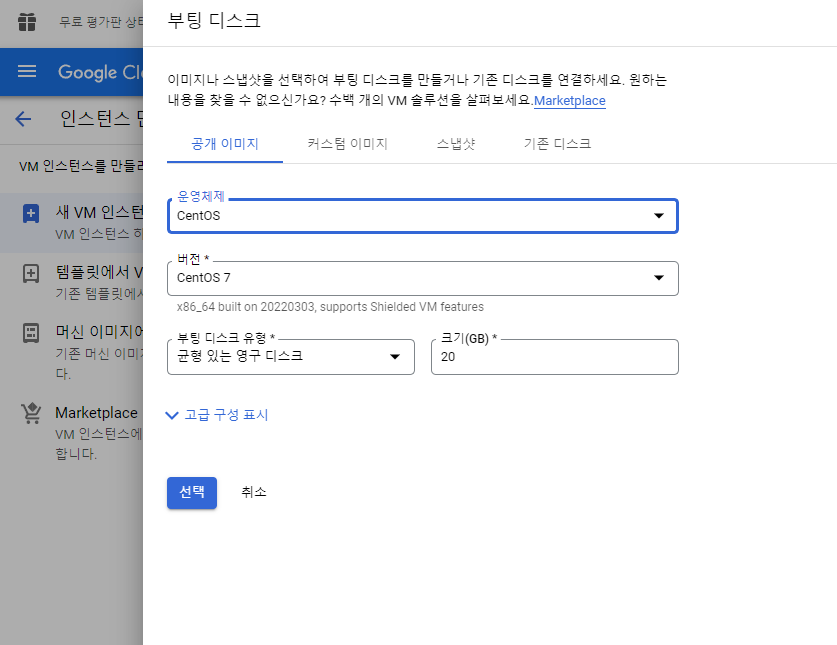Click the blue 선택 button

192,492
